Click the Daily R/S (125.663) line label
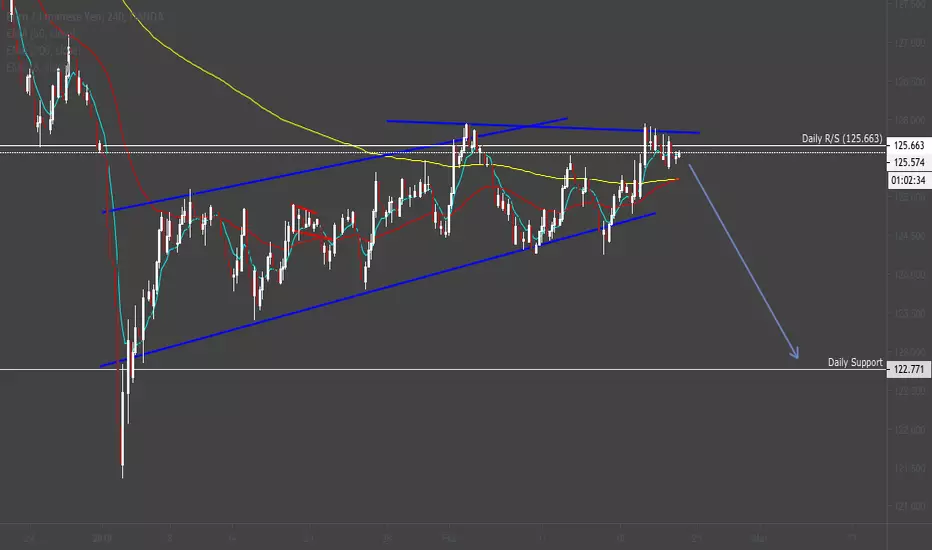Screen dimensions: 932x550 (842, 139)
